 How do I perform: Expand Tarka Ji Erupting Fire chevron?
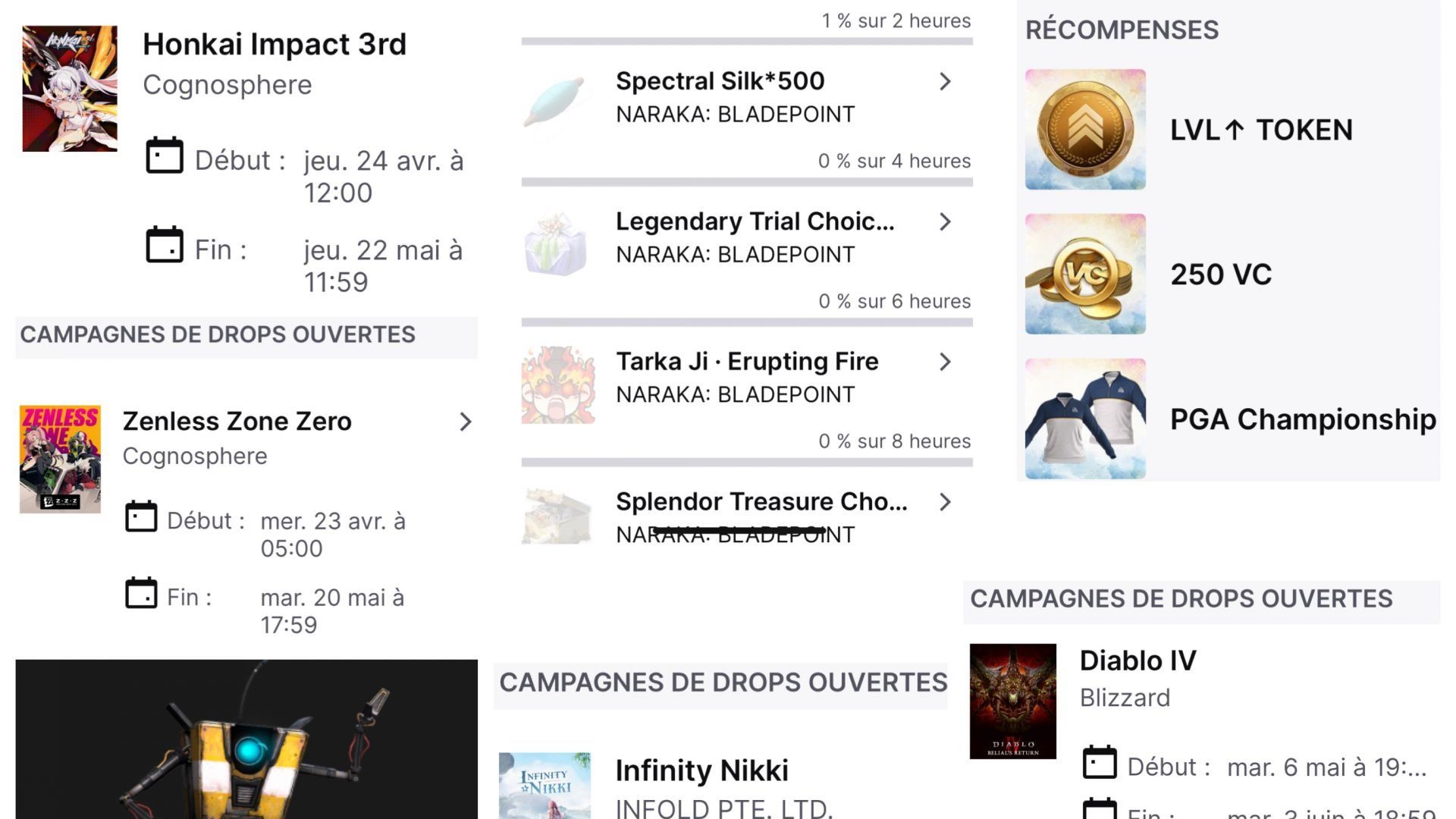[x=945, y=362]
